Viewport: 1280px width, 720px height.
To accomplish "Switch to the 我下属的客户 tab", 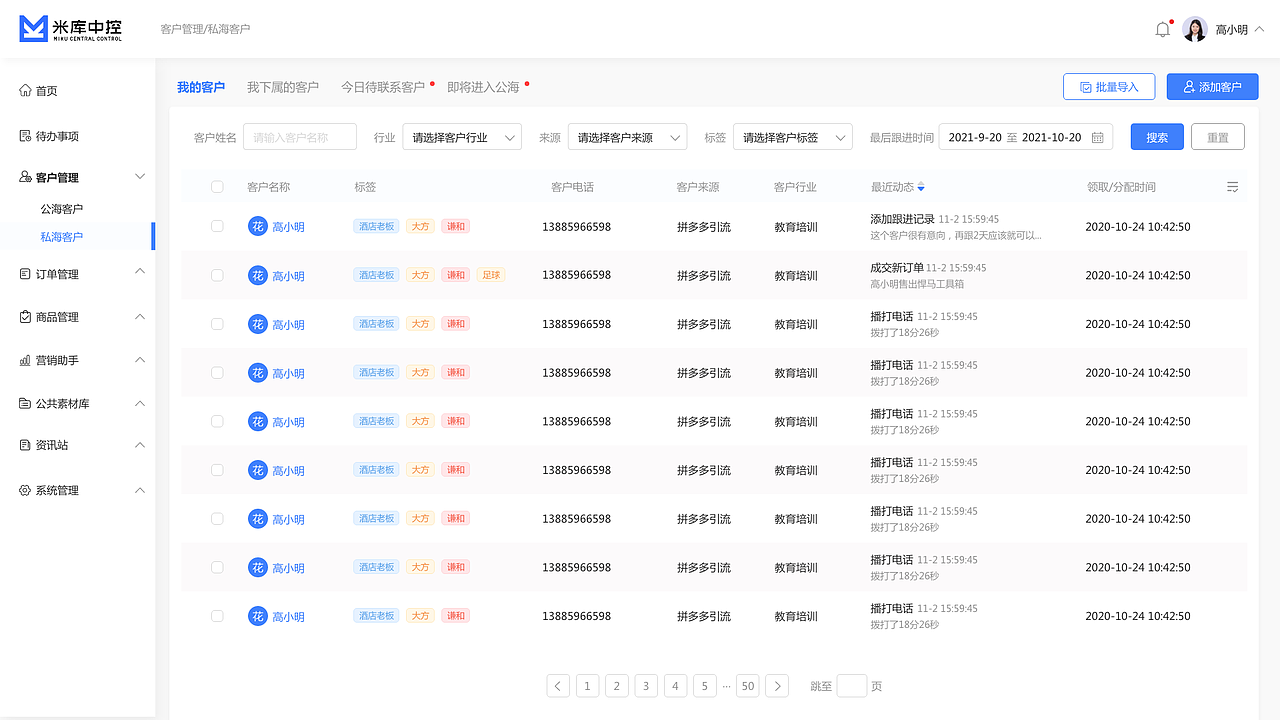I will click(283, 88).
